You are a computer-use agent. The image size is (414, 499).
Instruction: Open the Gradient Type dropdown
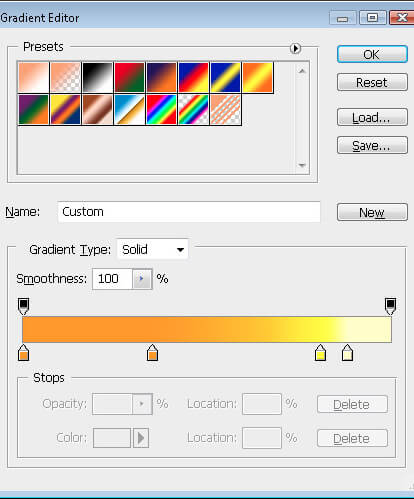pyautogui.click(x=153, y=249)
